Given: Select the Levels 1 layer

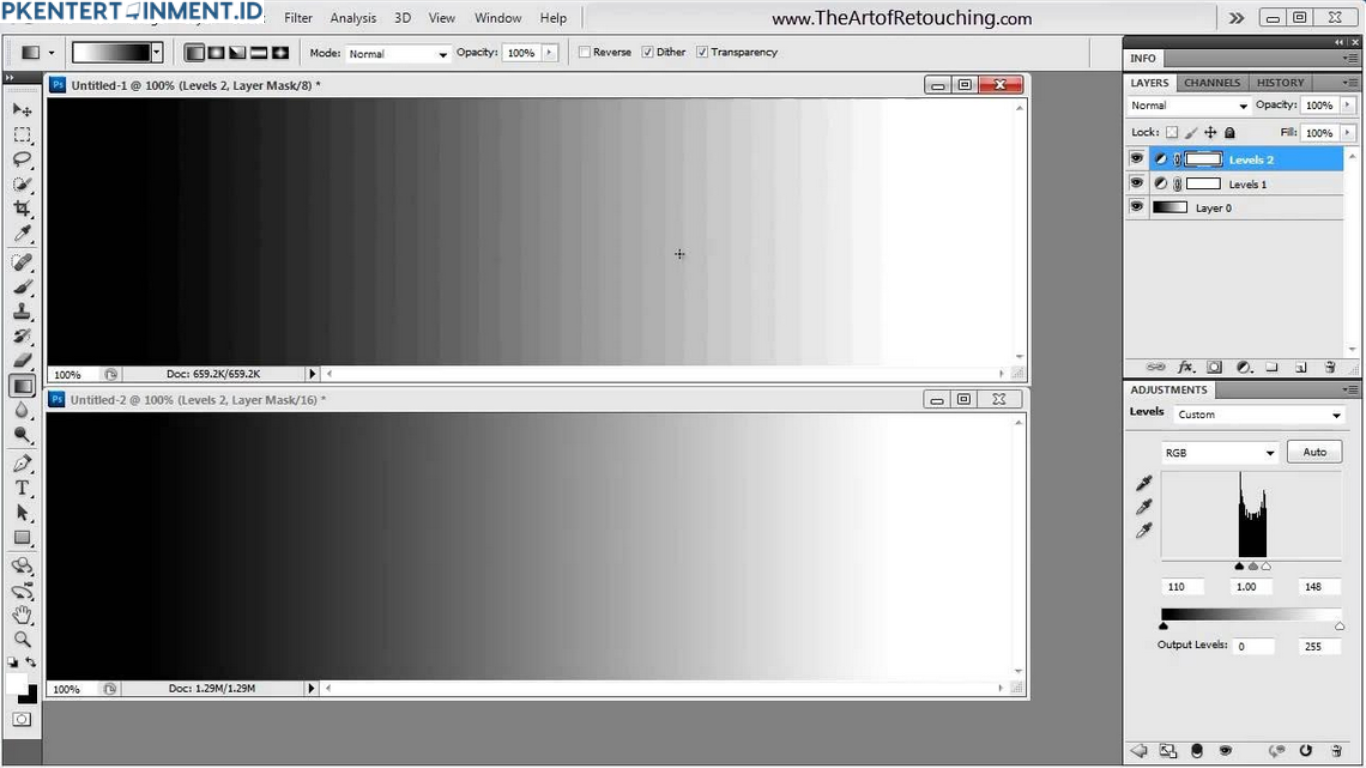Looking at the screenshot, I should pos(1247,184).
